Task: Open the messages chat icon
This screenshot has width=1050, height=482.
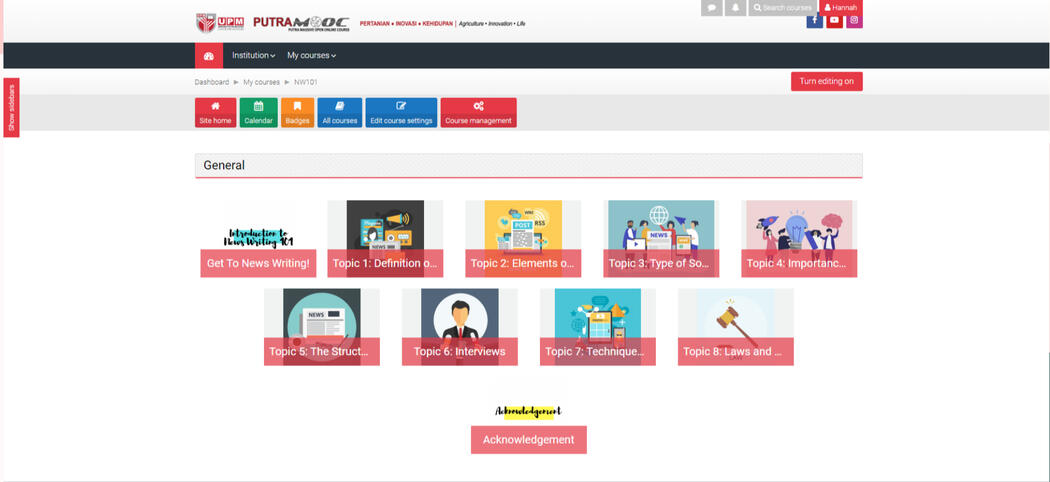Action: (711, 8)
